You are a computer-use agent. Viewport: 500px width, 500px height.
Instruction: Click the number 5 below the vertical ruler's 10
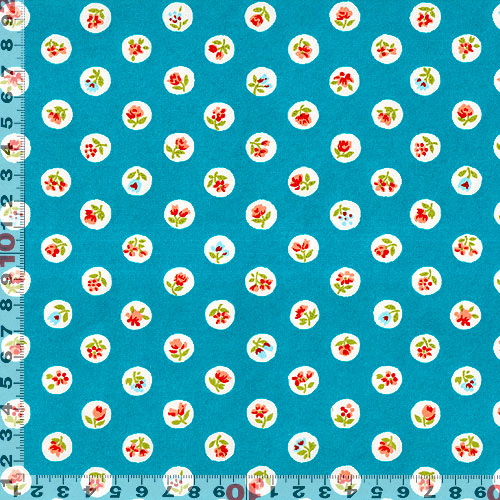coord(7,383)
